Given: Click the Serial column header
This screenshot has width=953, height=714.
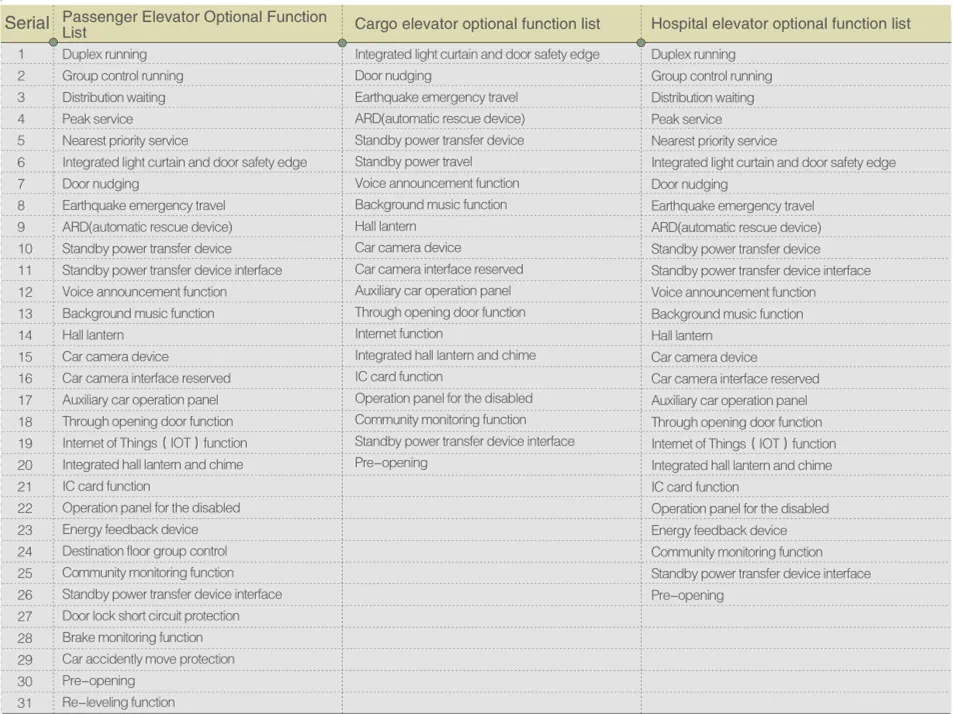Looking at the screenshot, I should click(27, 22).
